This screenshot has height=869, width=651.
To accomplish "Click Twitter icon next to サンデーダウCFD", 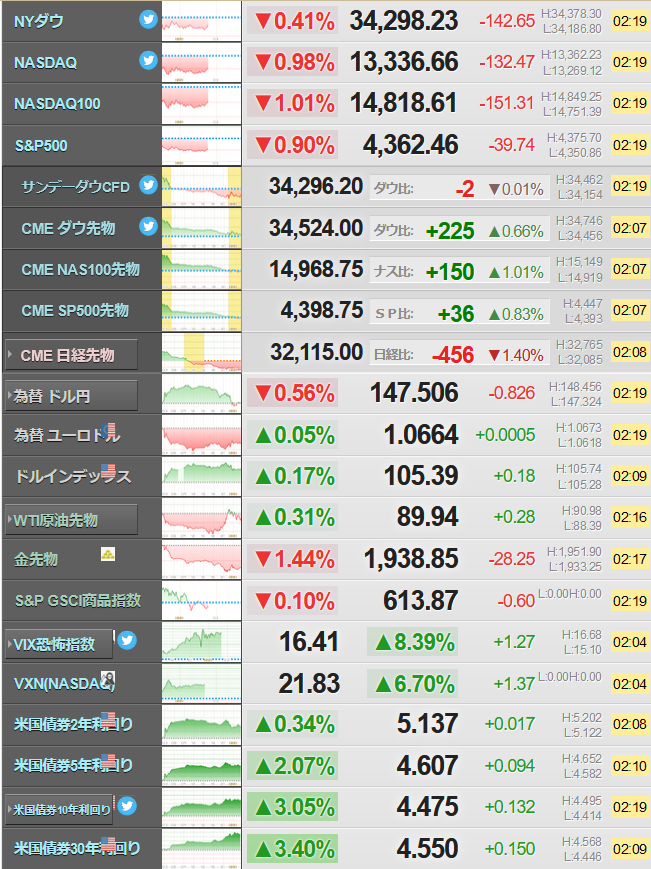I will click(148, 185).
